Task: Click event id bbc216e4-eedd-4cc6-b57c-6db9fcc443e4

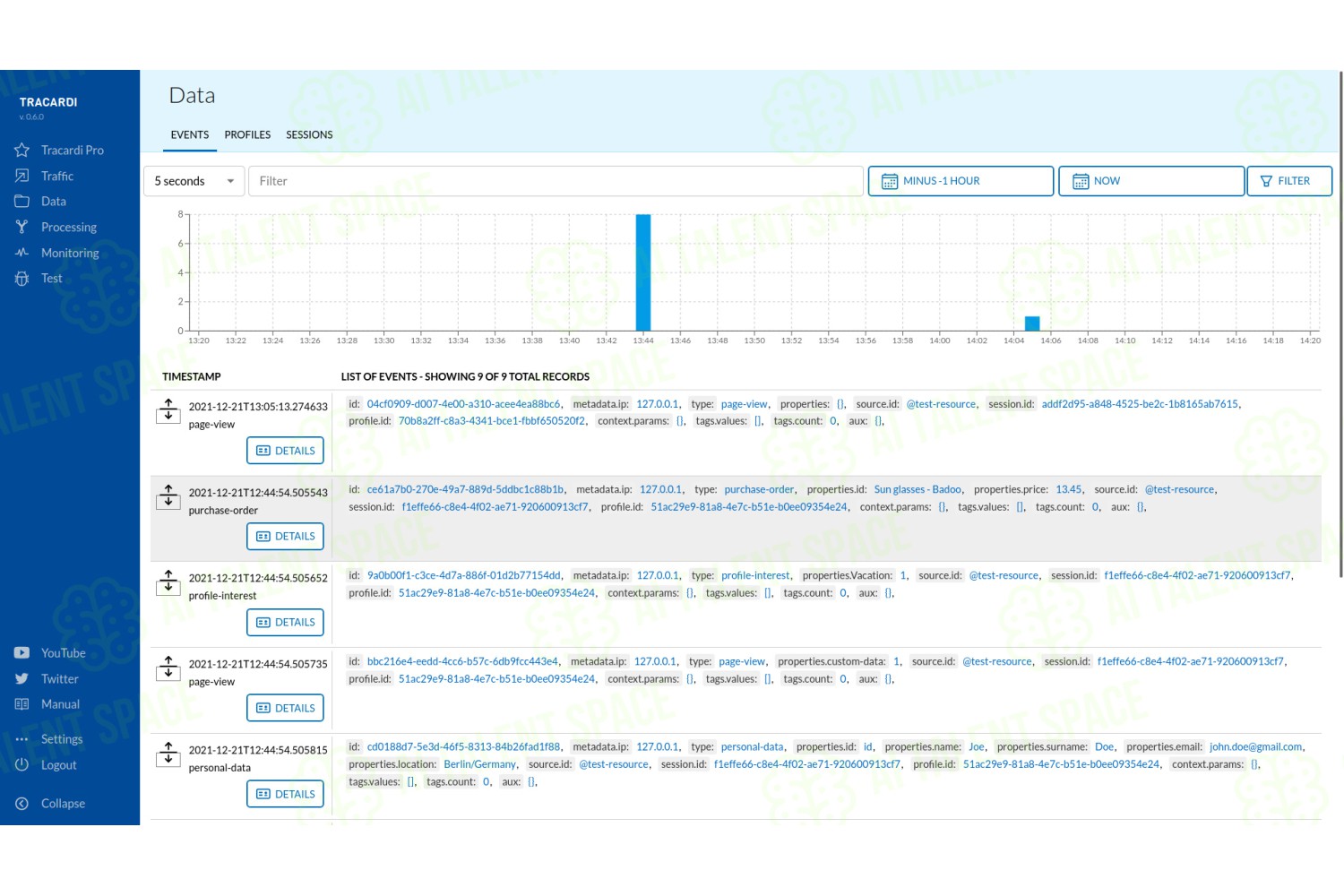Action: pyautogui.click(x=462, y=662)
